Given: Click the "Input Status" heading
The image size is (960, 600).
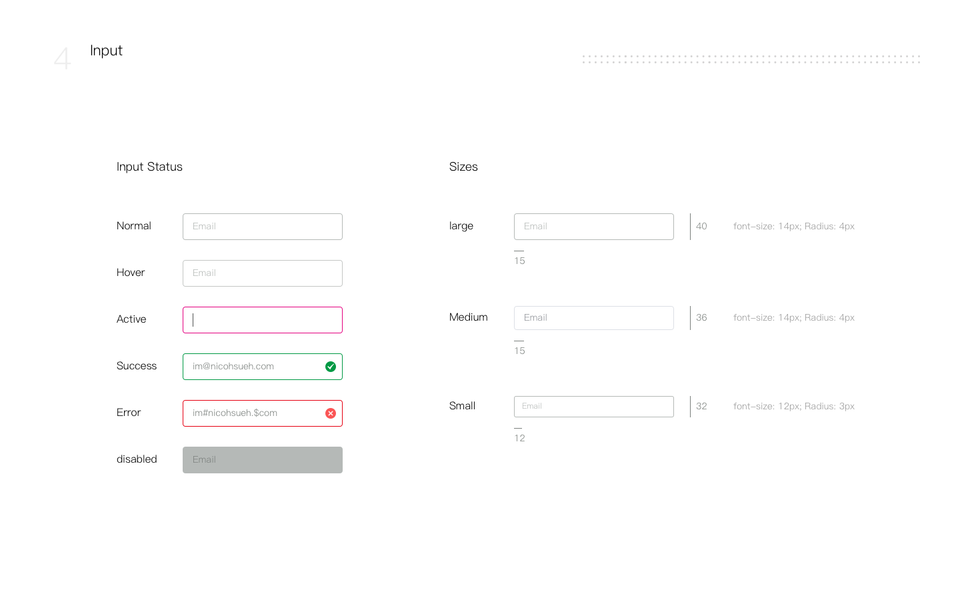Looking at the screenshot, I should tap(149, 167).
